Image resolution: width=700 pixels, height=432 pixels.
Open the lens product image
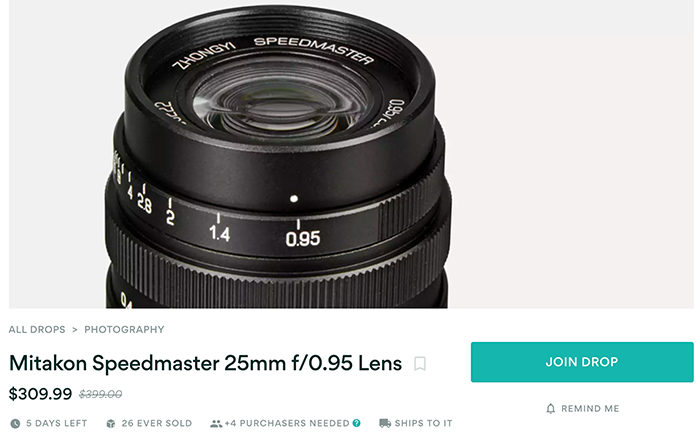351,154
